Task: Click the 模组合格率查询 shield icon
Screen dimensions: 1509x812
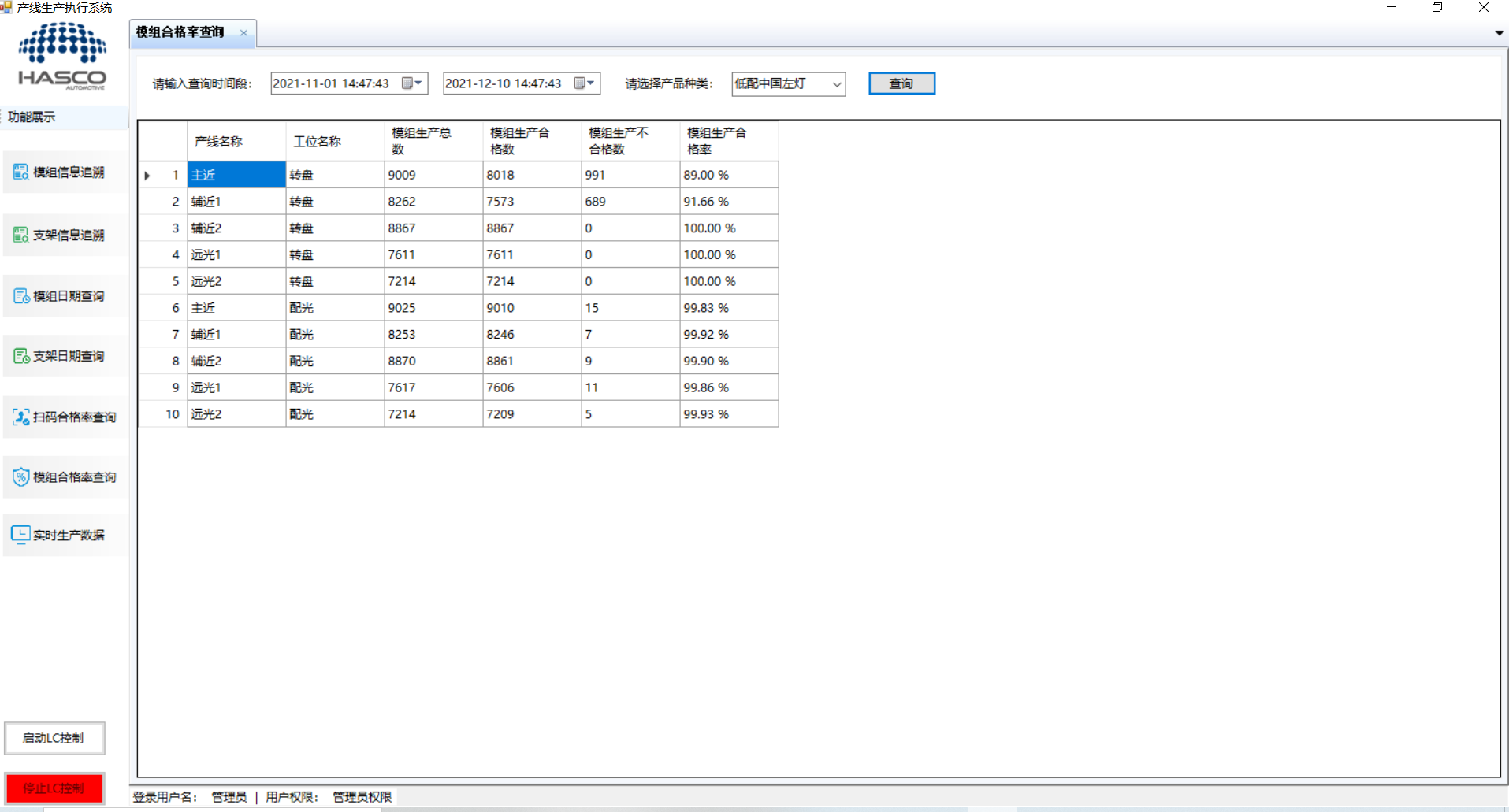Action: [20, 476]
